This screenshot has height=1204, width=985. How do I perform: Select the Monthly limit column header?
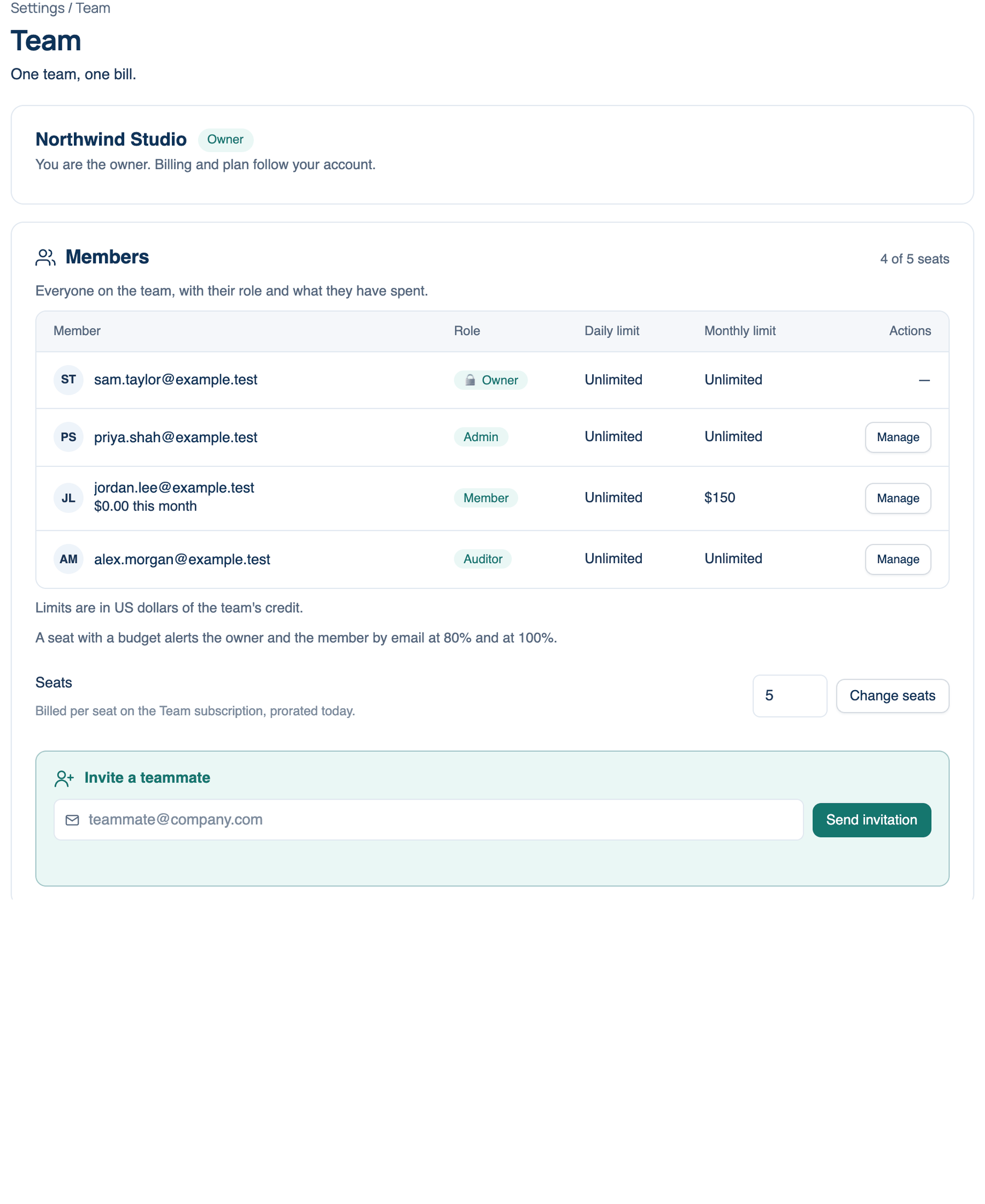pos(740,331)
